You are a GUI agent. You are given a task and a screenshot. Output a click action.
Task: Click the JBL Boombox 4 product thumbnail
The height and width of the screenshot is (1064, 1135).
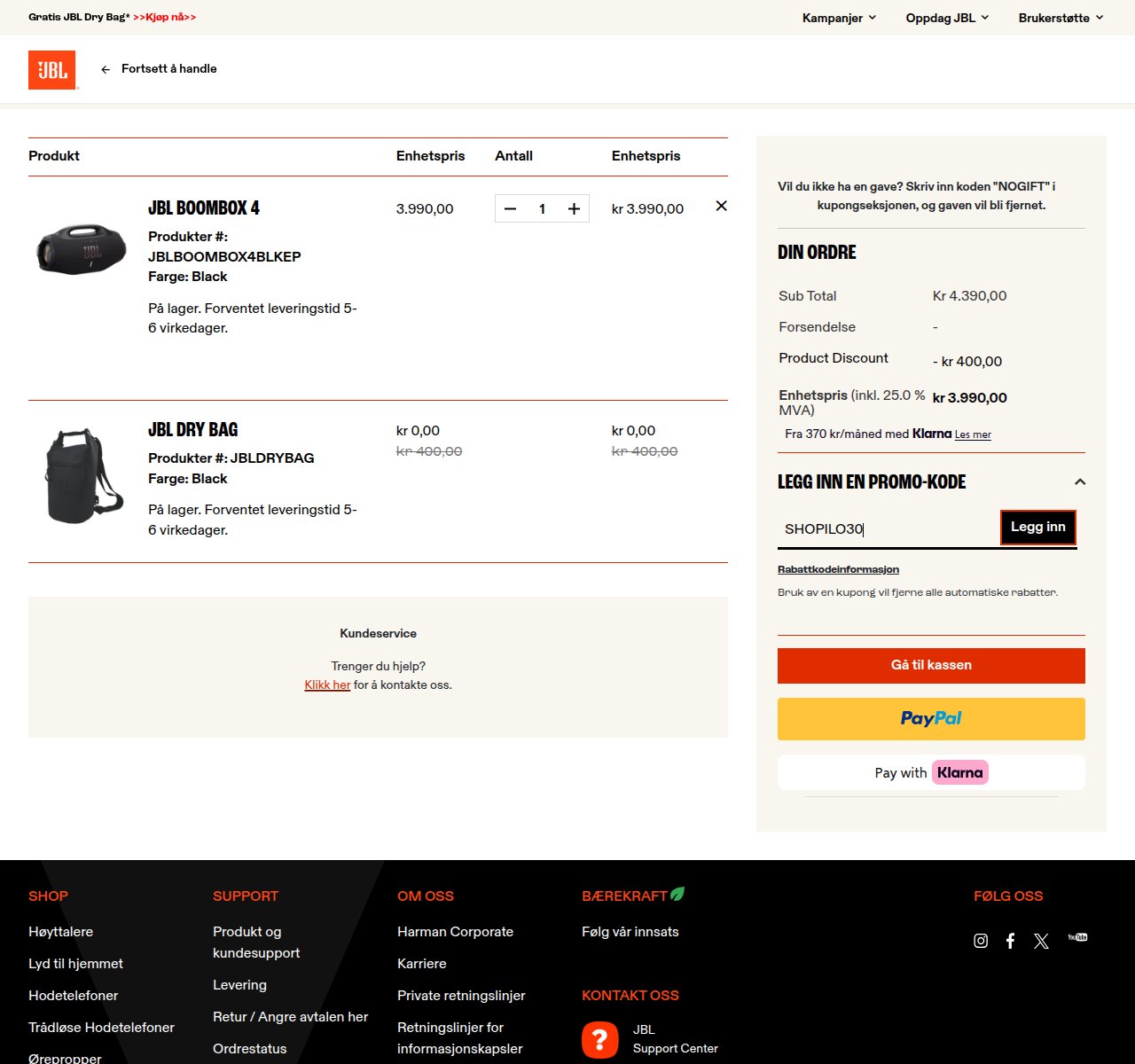click(82, 249)
